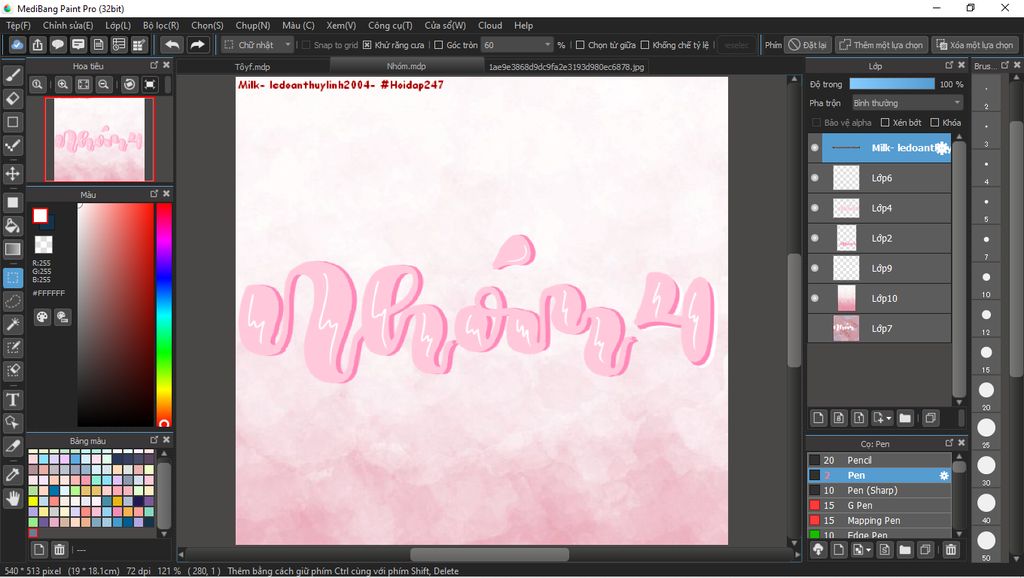This screenshot has width=1024, height=578.
Task: Click Đặt lại reset button
Action: [x=807, y=44]
